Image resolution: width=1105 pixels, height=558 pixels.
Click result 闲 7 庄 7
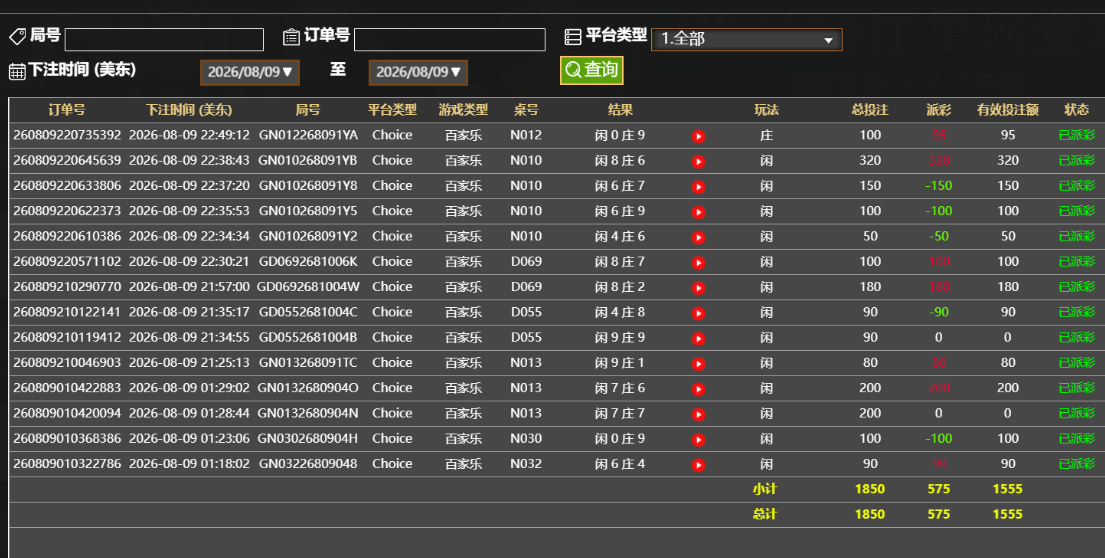click(x=619, y=414)
